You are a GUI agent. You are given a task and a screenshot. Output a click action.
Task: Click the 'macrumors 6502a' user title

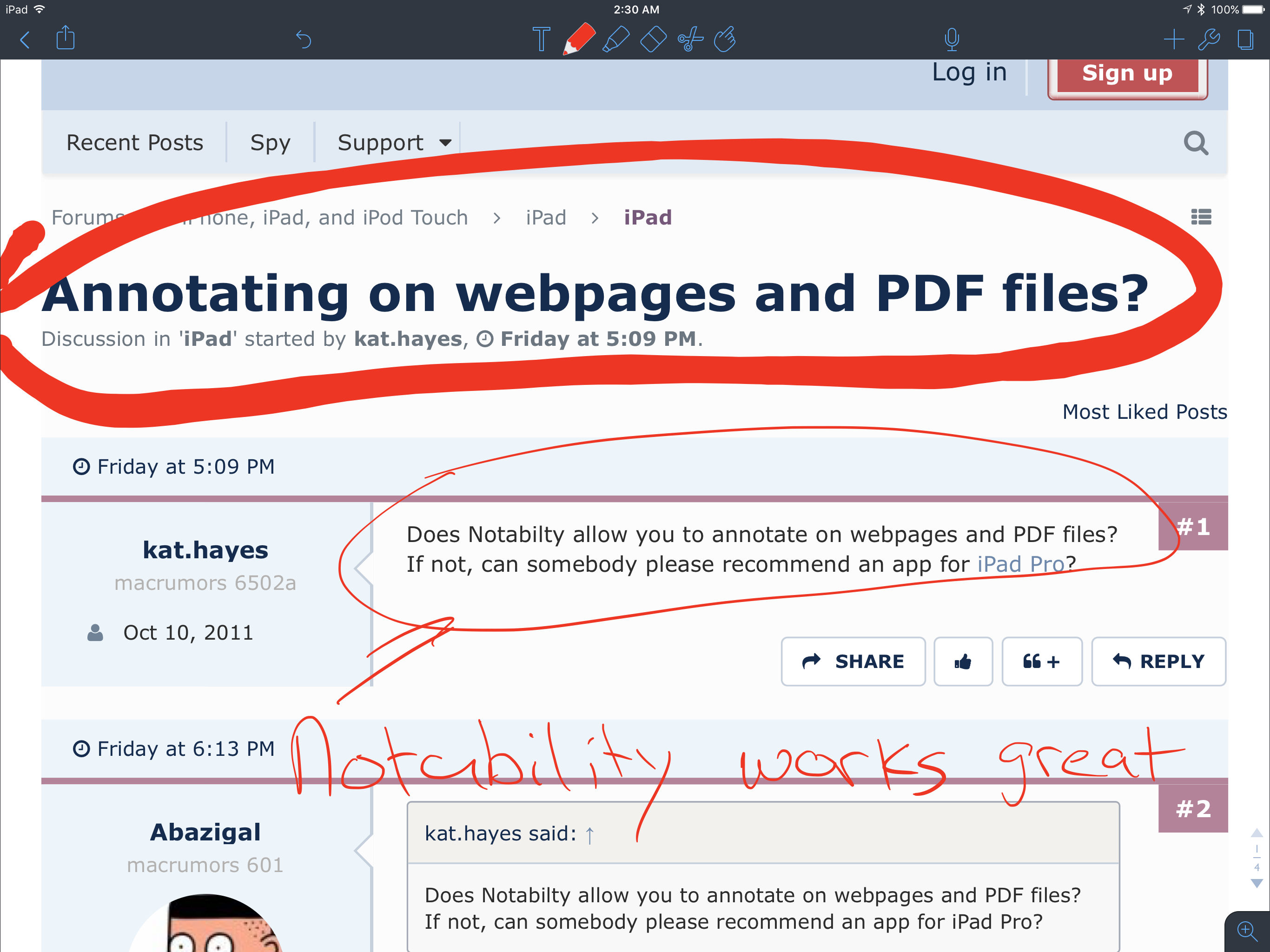click(205, 583)
